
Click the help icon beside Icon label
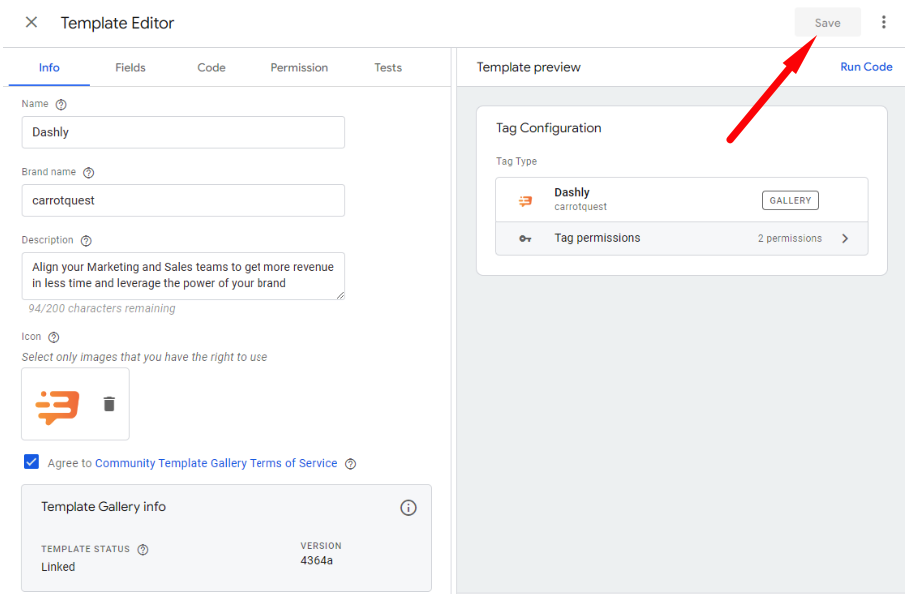54,338
